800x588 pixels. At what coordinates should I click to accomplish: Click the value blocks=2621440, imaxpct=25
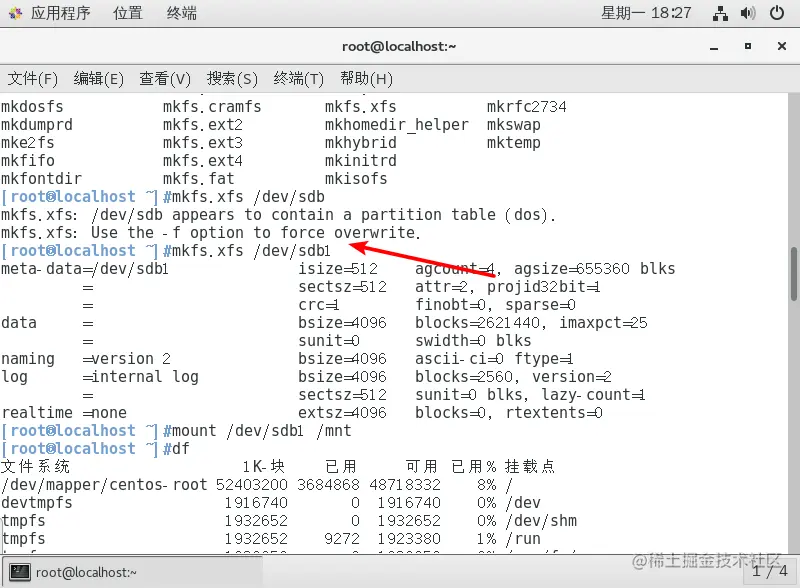pos(531,323)
